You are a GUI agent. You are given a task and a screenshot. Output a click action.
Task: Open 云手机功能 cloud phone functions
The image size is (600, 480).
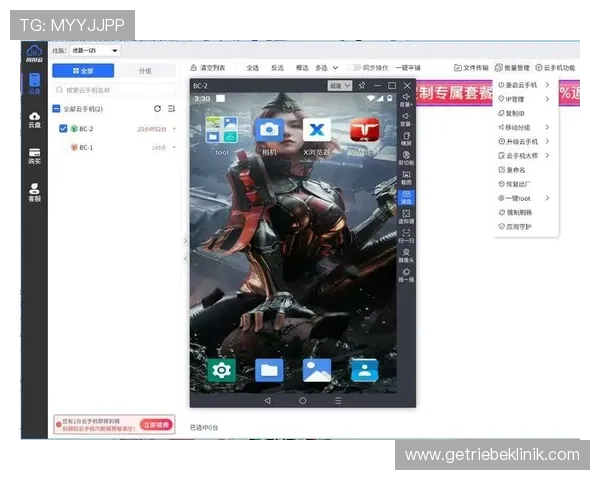(555, 68)
